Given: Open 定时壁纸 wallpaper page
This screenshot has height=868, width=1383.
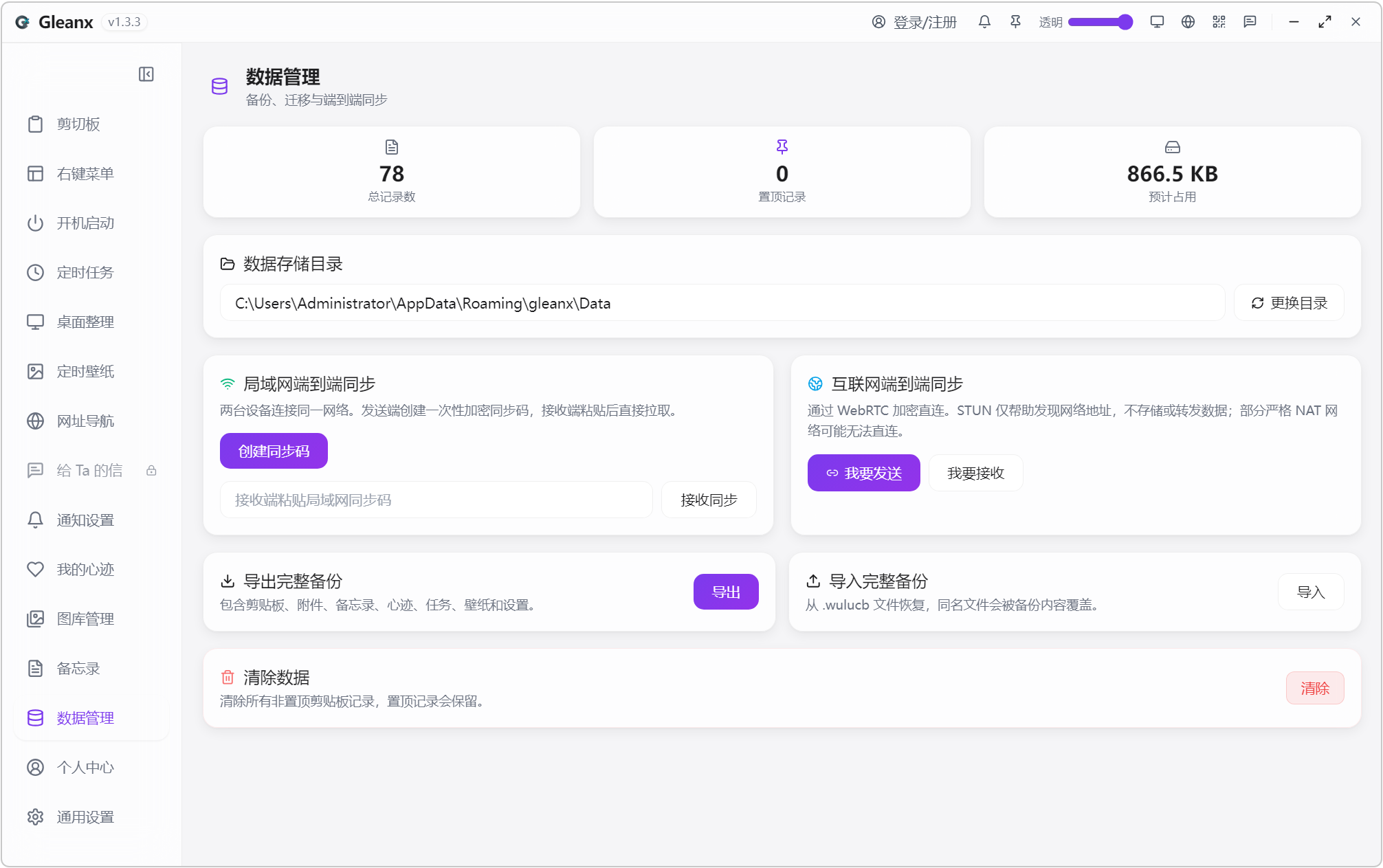Looking at the screenshot, I should click(x=92, y=372).
